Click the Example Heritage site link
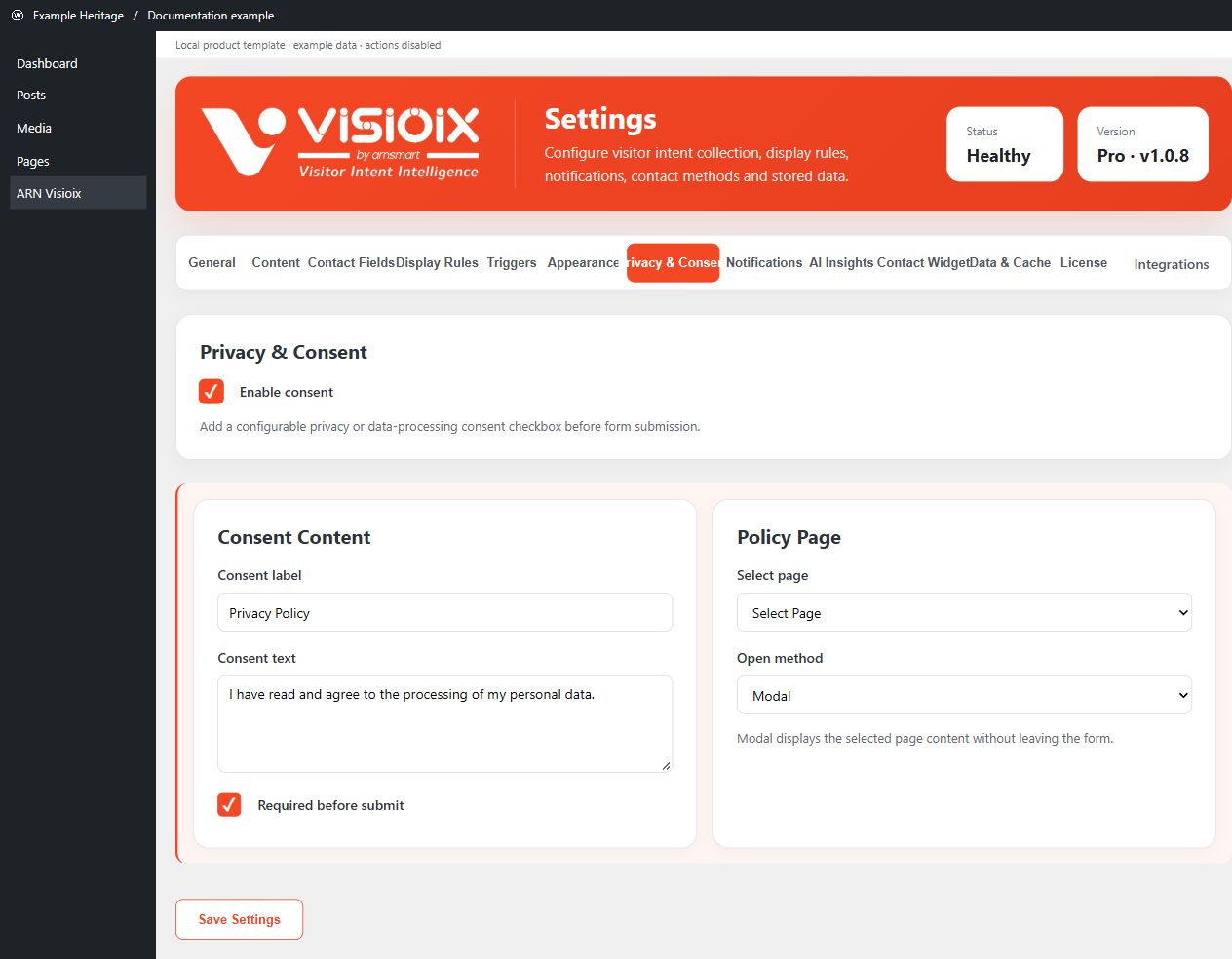This screenshot has height=959, width=1232. [x=78, y=16]
